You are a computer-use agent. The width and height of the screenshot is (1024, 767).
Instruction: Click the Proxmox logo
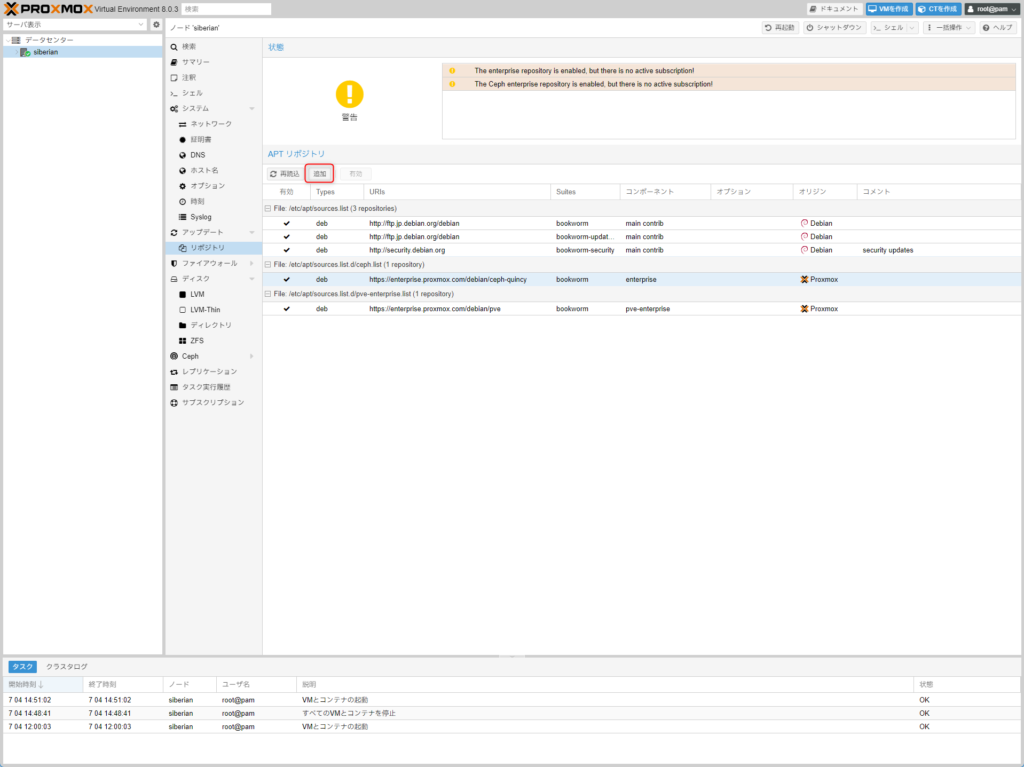click(x=48, y=9)
